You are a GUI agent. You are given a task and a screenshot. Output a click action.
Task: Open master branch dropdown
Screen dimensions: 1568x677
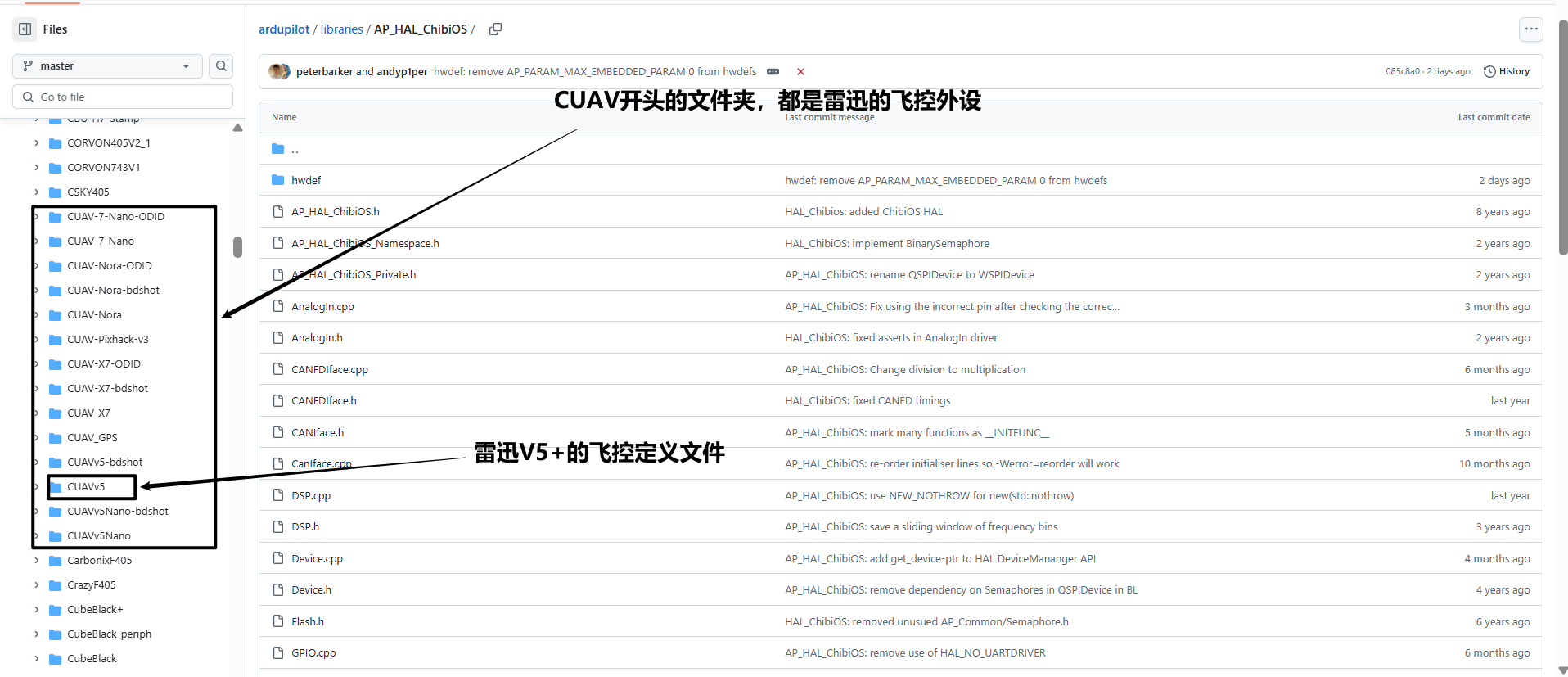pyautogui.click(x=107, y=66)
